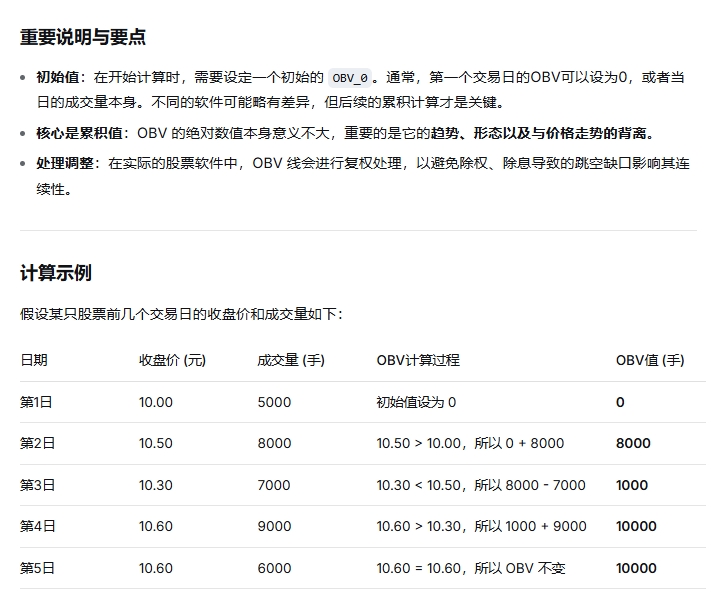Click the "日期" table column header
This screenshot has height=599, width=722.
click(34, 360)
